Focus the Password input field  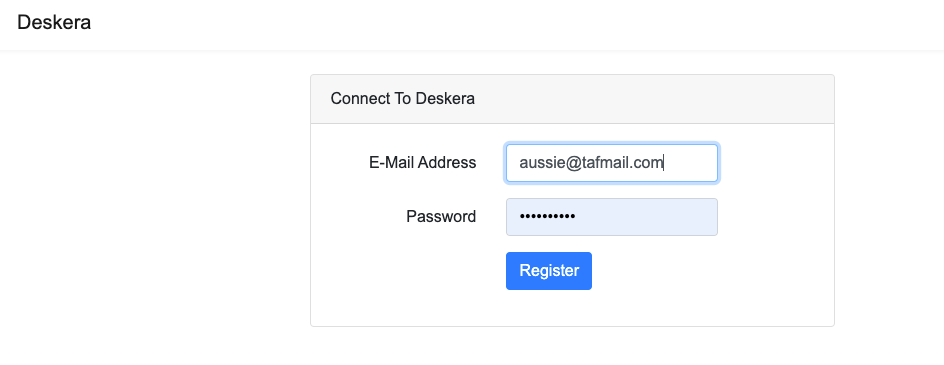tap(612, 217)
